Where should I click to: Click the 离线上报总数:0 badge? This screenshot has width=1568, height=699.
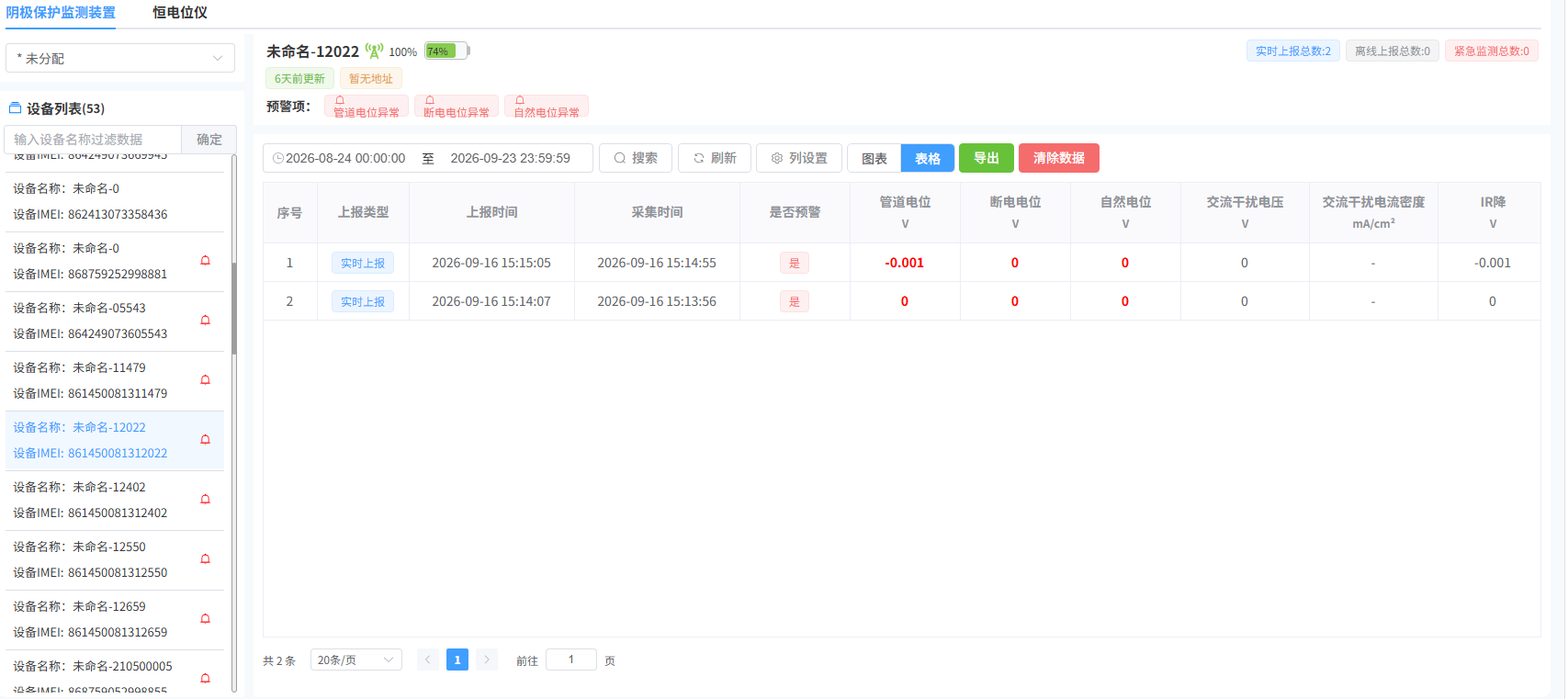1393,51
